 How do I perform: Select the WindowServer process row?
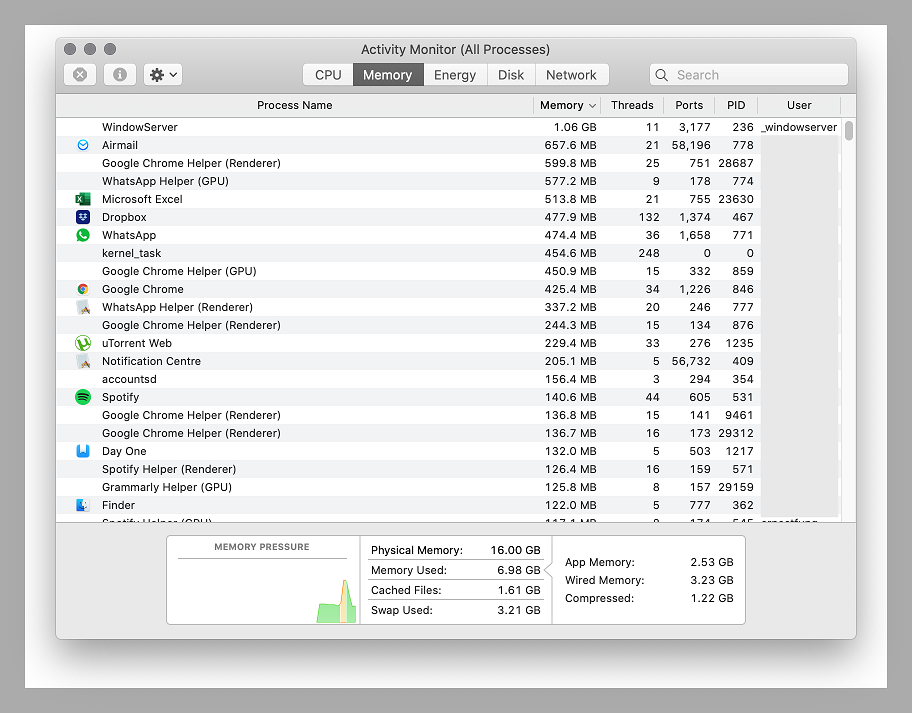(300, 127)
